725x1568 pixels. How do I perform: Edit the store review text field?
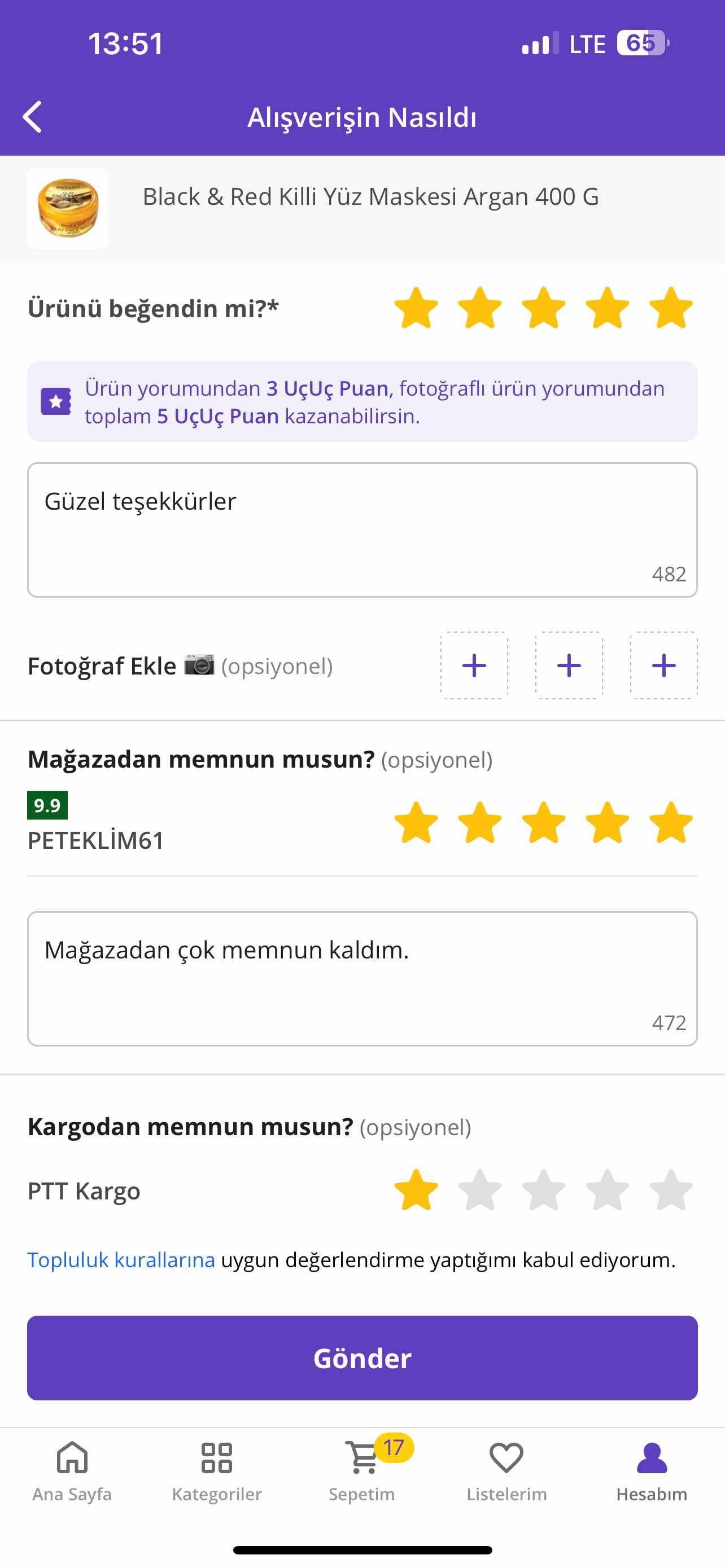pos(362,978)
